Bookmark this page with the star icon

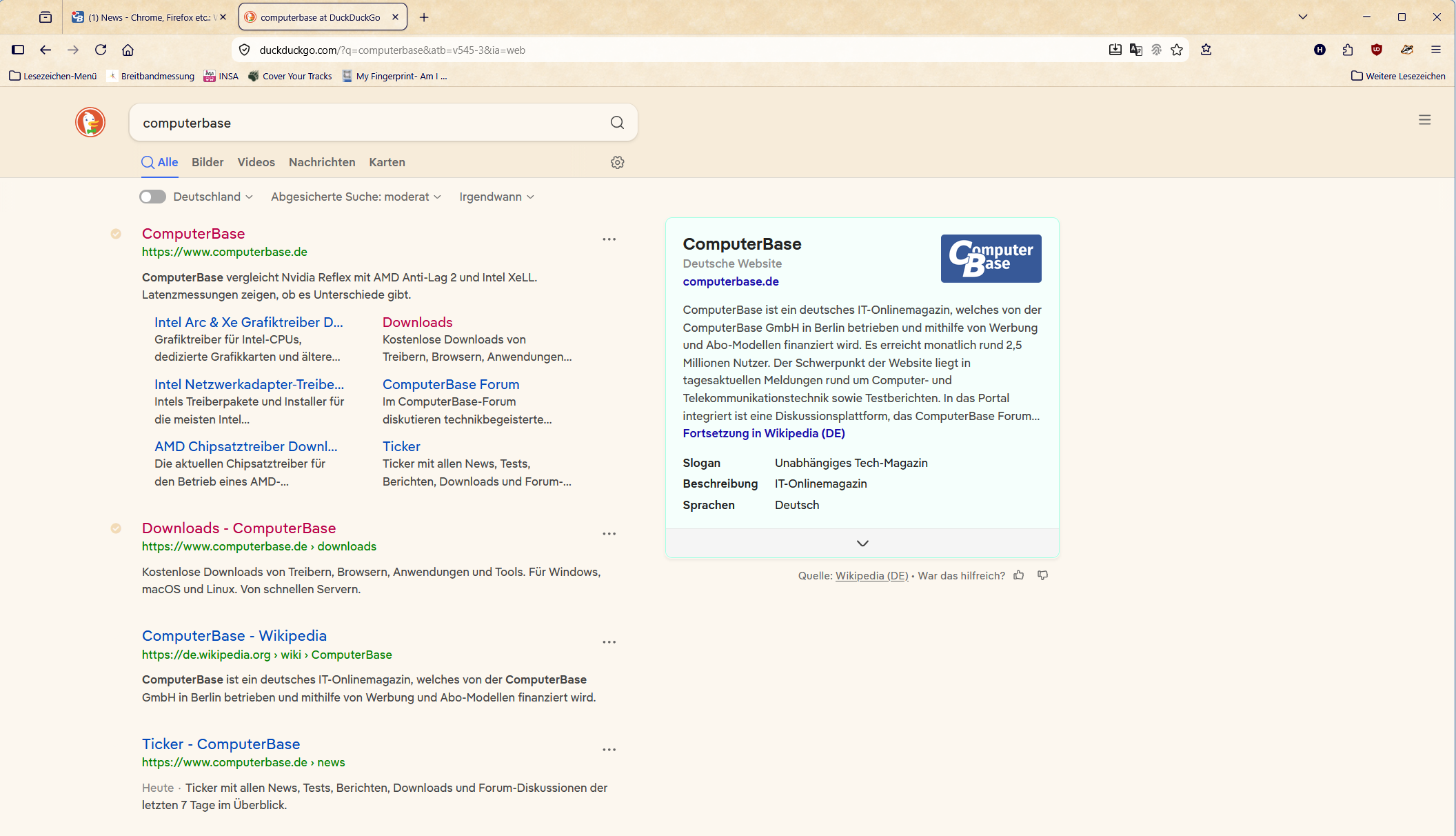1177,50
